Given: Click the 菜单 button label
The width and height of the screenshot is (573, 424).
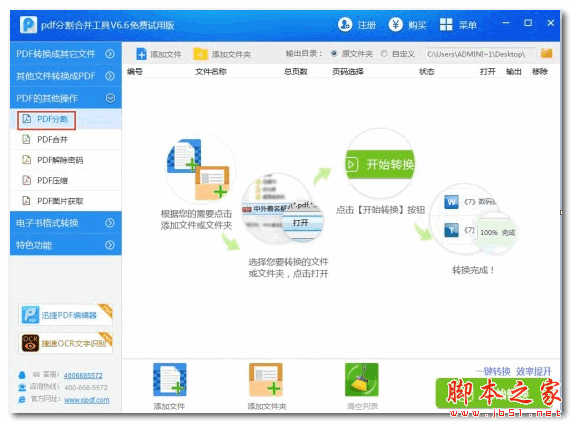Looking at the screenshot, I should 468,25.
